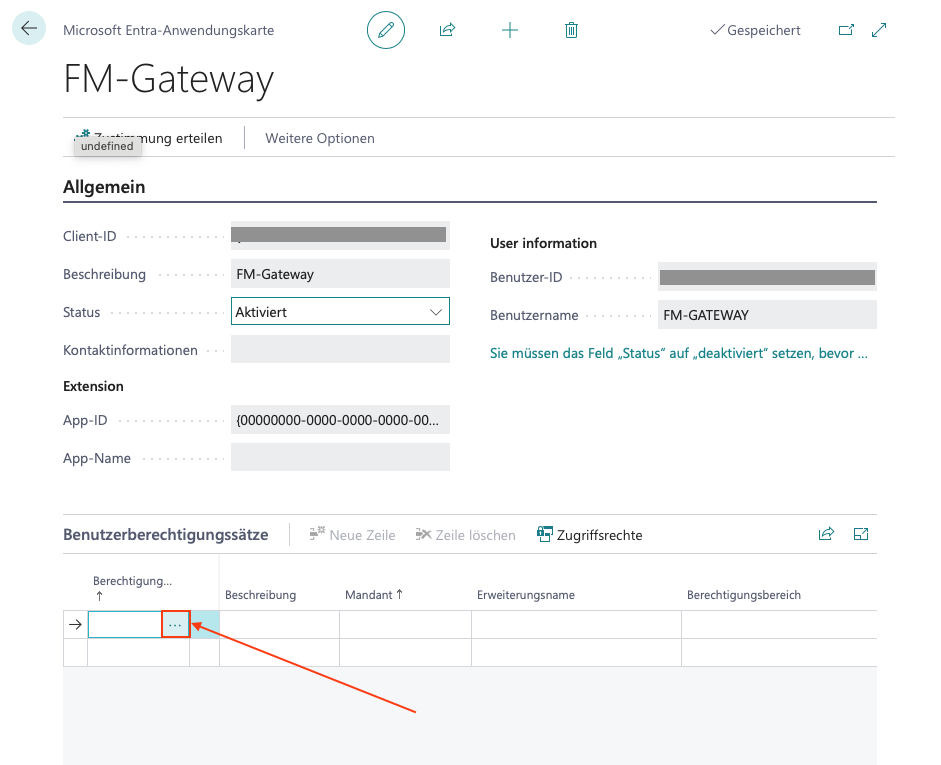Create new entry with plus icon

510,30
